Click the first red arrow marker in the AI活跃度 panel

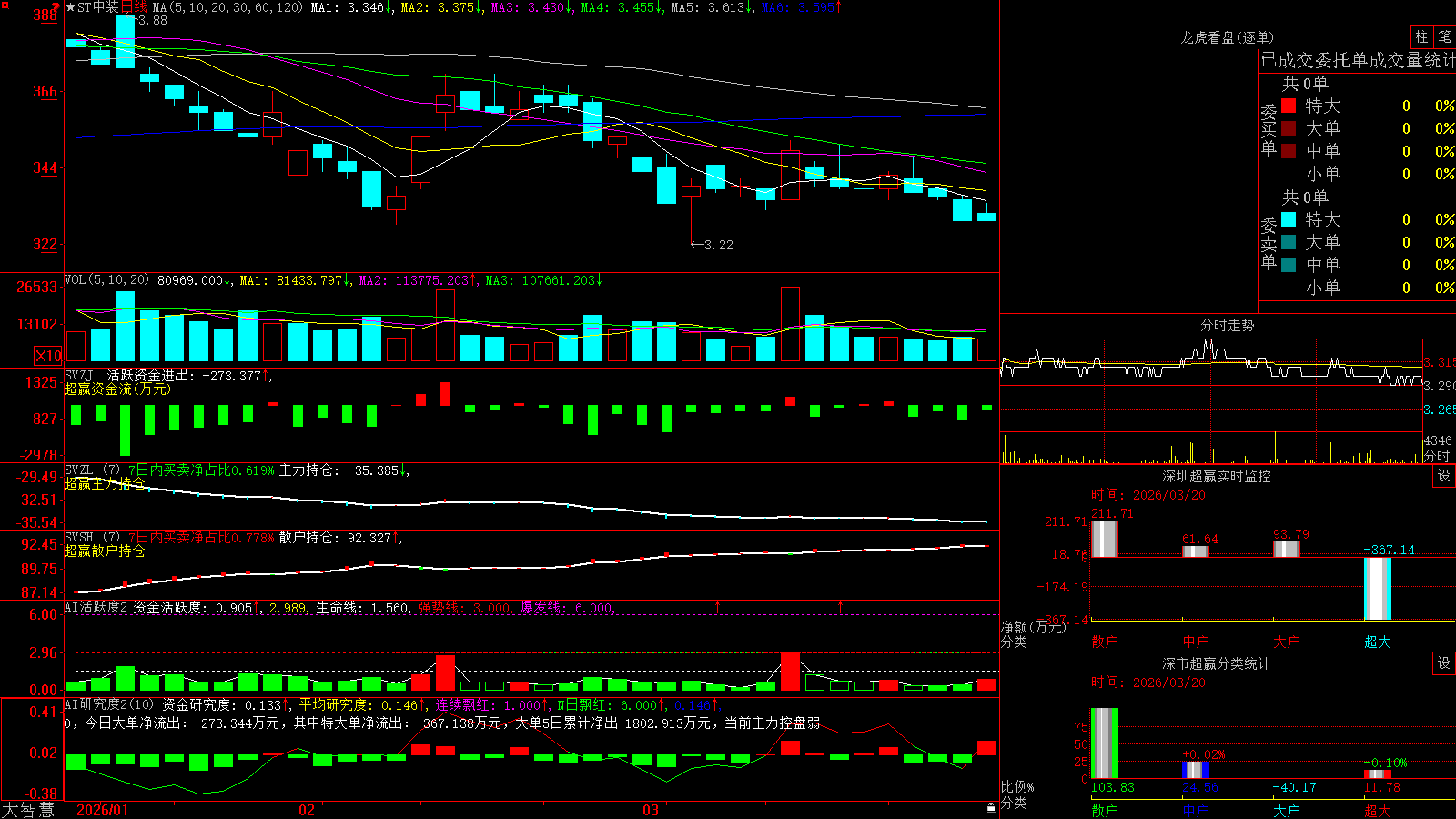(x=718, y=606)
